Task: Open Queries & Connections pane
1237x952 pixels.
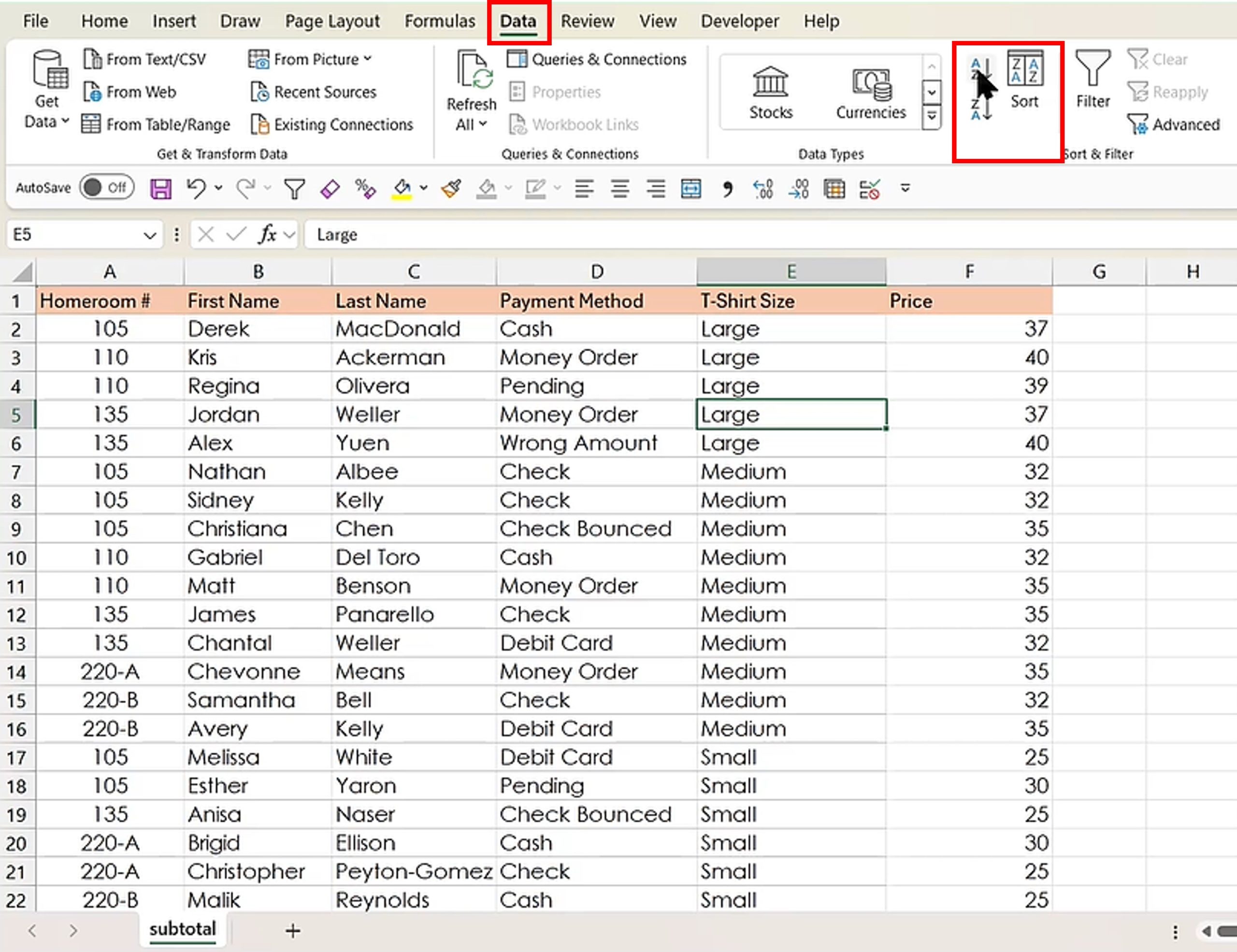Action: pos(597,59)
